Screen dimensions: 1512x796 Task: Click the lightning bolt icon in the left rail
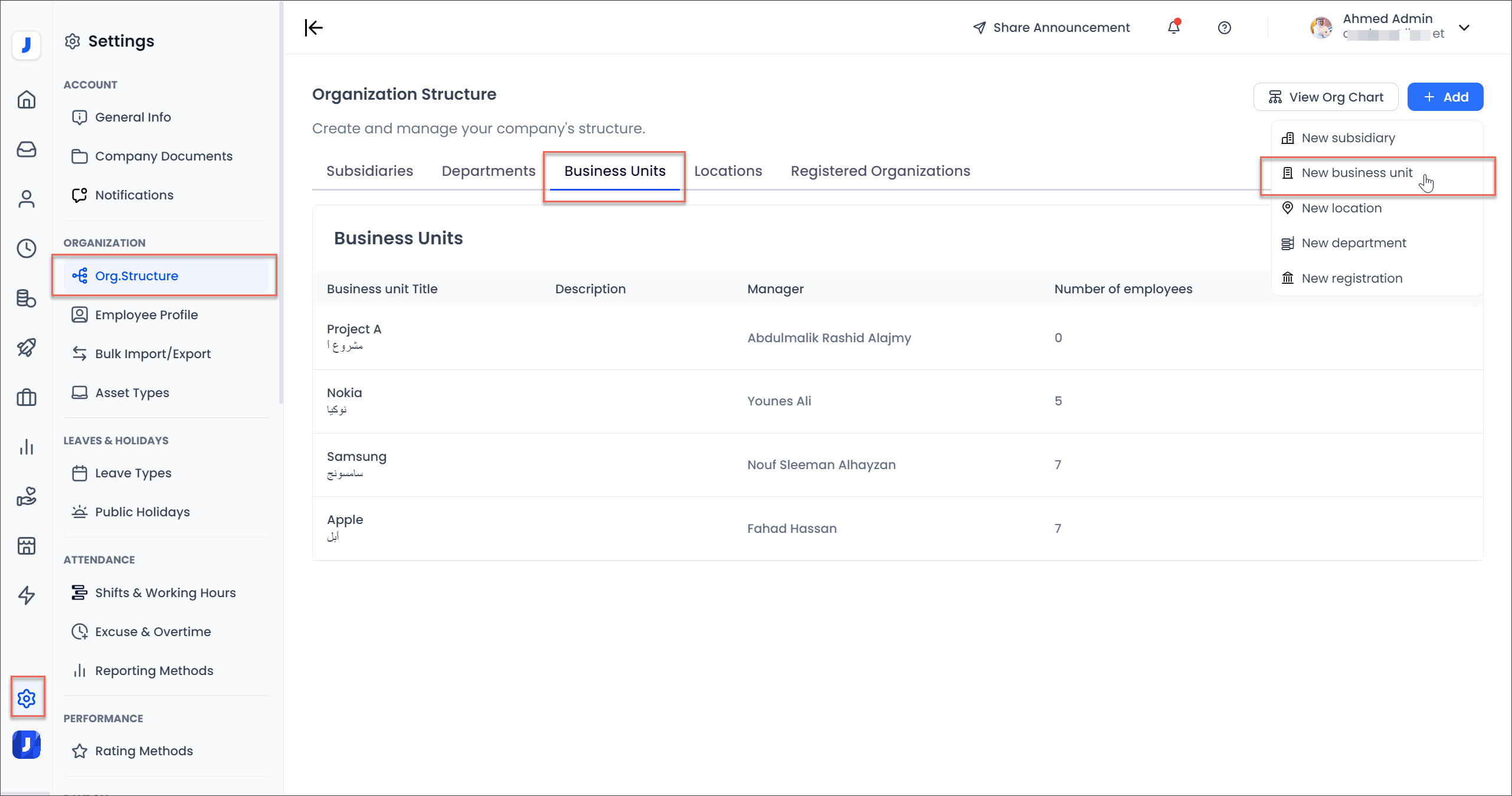tap(27, 595)
